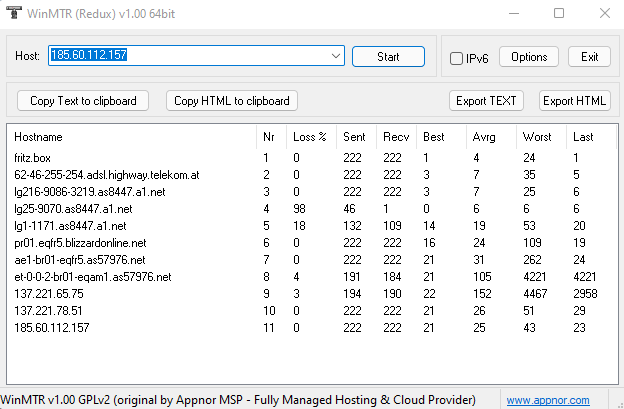Click Export TEXT button
624x409 pixels.
pos(486,101)
